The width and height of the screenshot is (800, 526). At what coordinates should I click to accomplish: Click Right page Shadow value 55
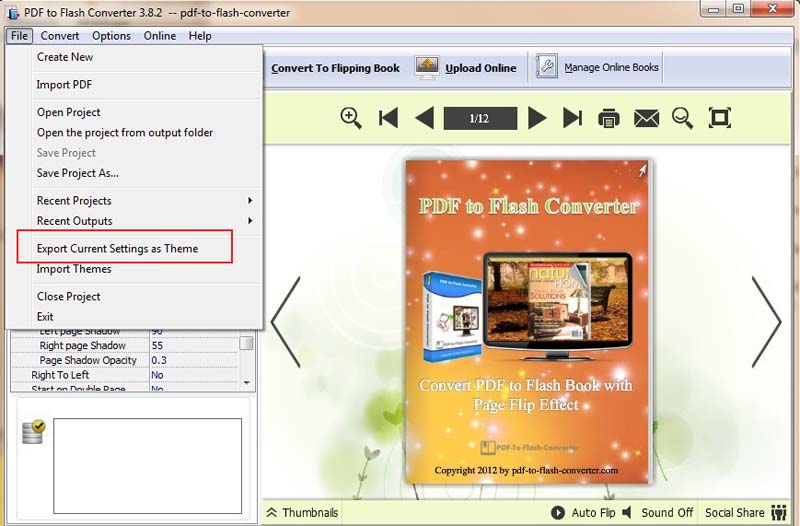coord(157,345)
